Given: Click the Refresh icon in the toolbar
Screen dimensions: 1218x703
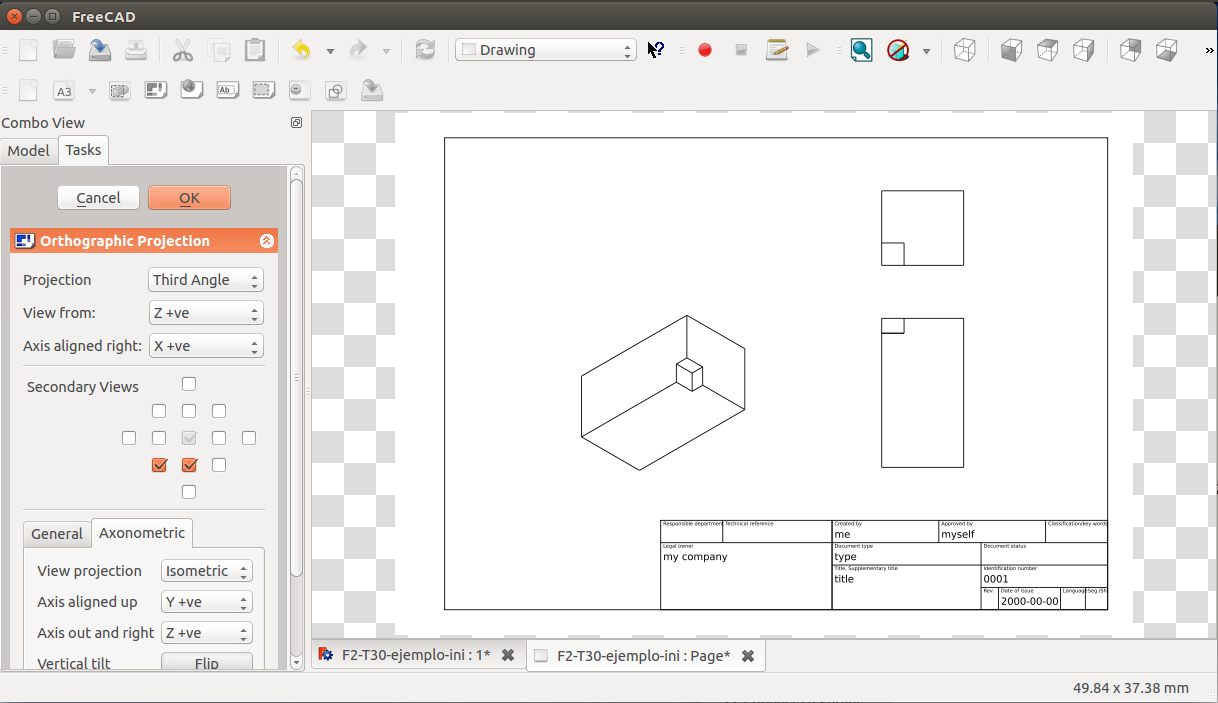Looking at the screenshot, I should click(x=425, y=50).
